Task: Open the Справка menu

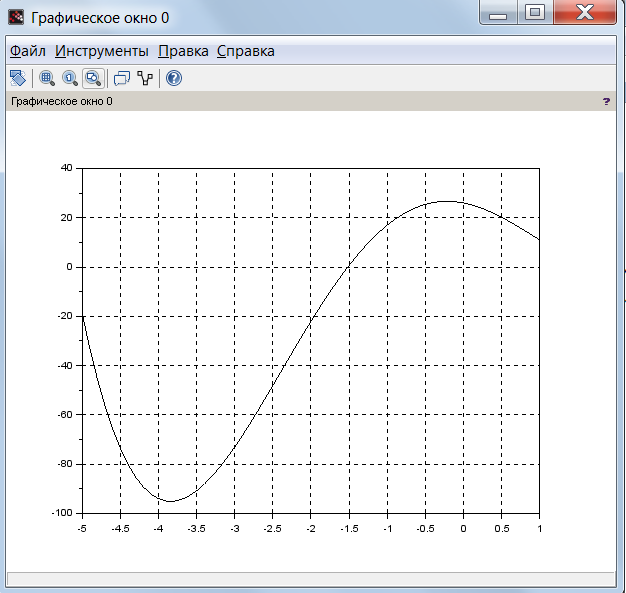Action: [246, 51]
